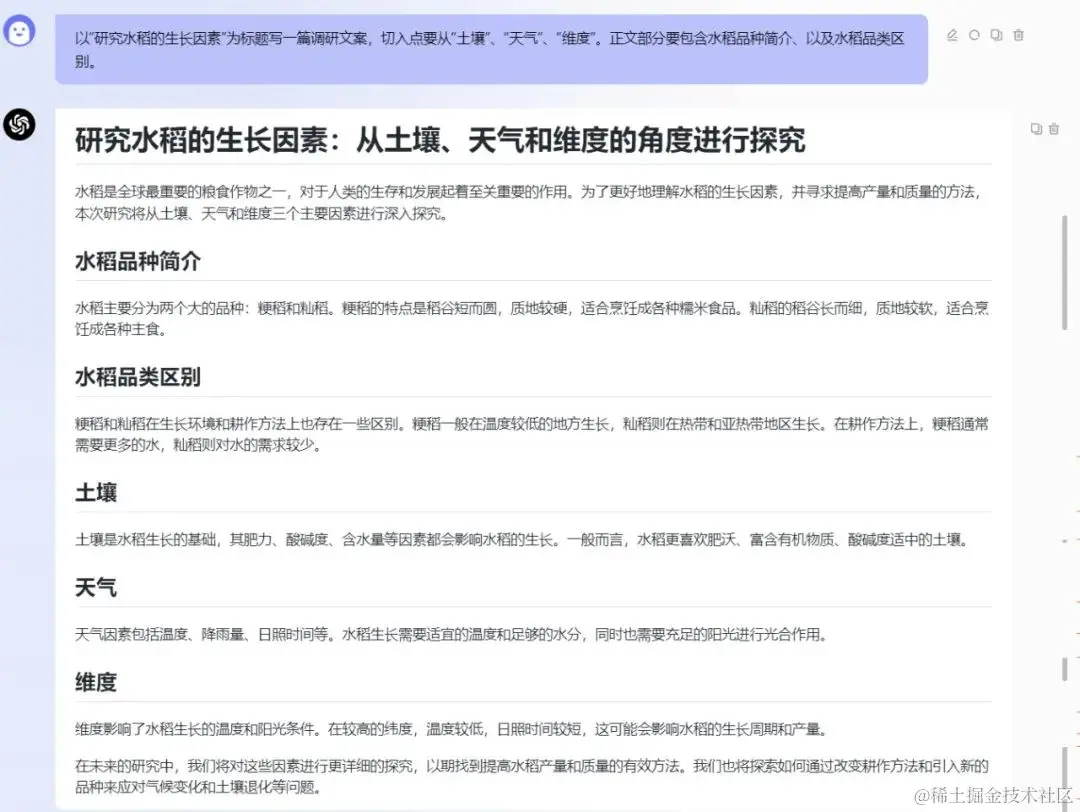
Task: Select the article title about 水稻生长因素
Action: pyautogui.click(x=440, y=140)
